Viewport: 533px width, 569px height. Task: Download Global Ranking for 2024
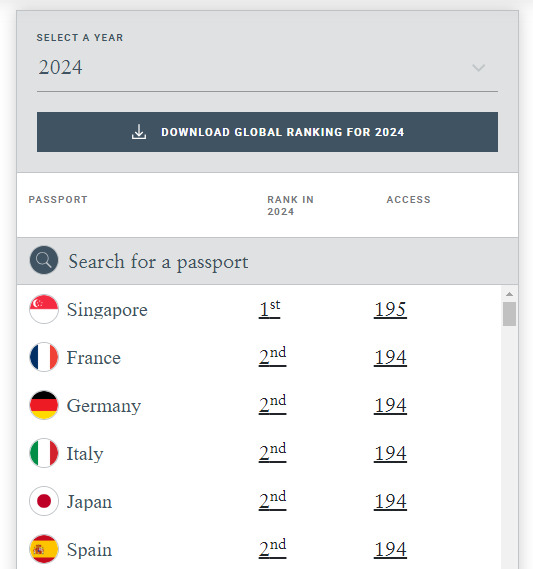tap(267, 132)
